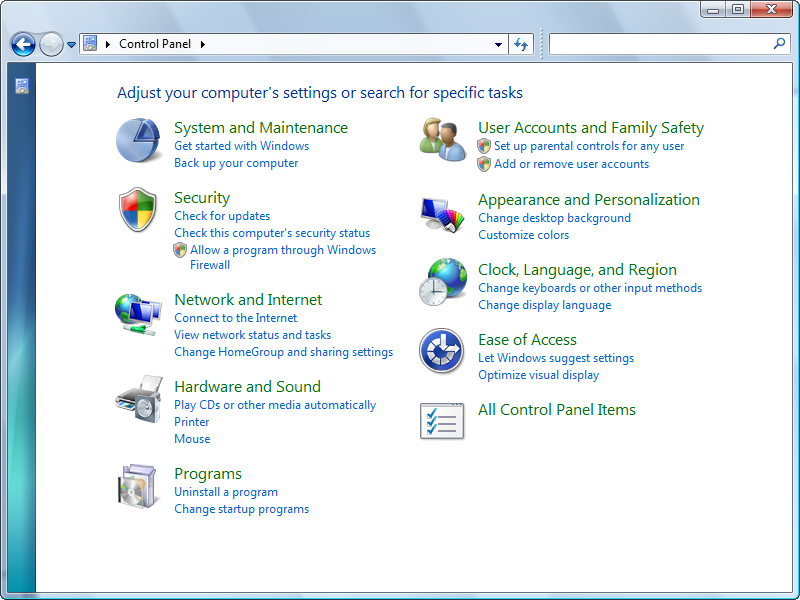Select the Ease of Access icon
800x600 pixels.
tap(441, 351)
